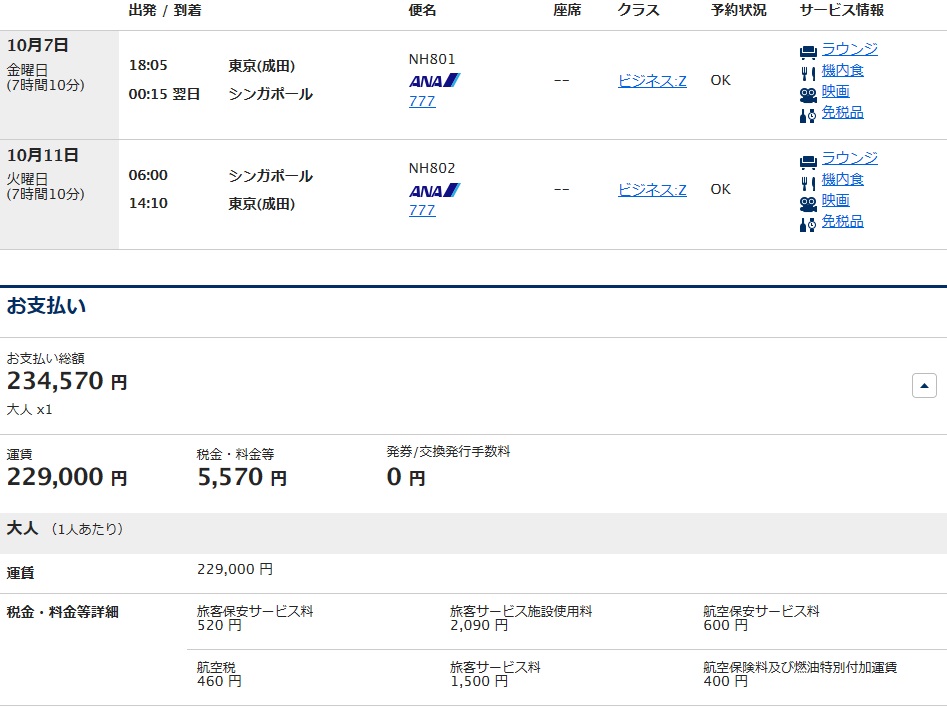Viewport: 947px width, 707px height.
Task: Click the ANA logo under NH802
Action: (x=435, y=190)
